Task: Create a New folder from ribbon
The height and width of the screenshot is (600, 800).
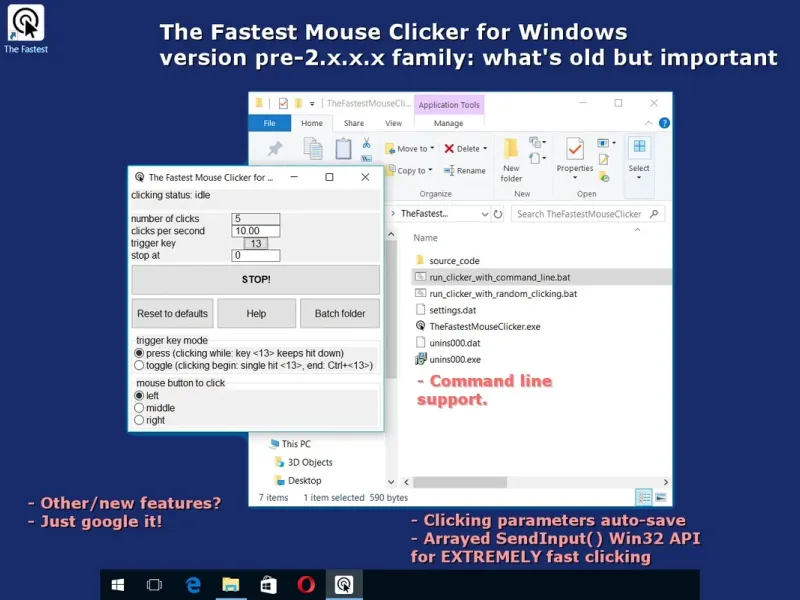Action: (511, 160)
